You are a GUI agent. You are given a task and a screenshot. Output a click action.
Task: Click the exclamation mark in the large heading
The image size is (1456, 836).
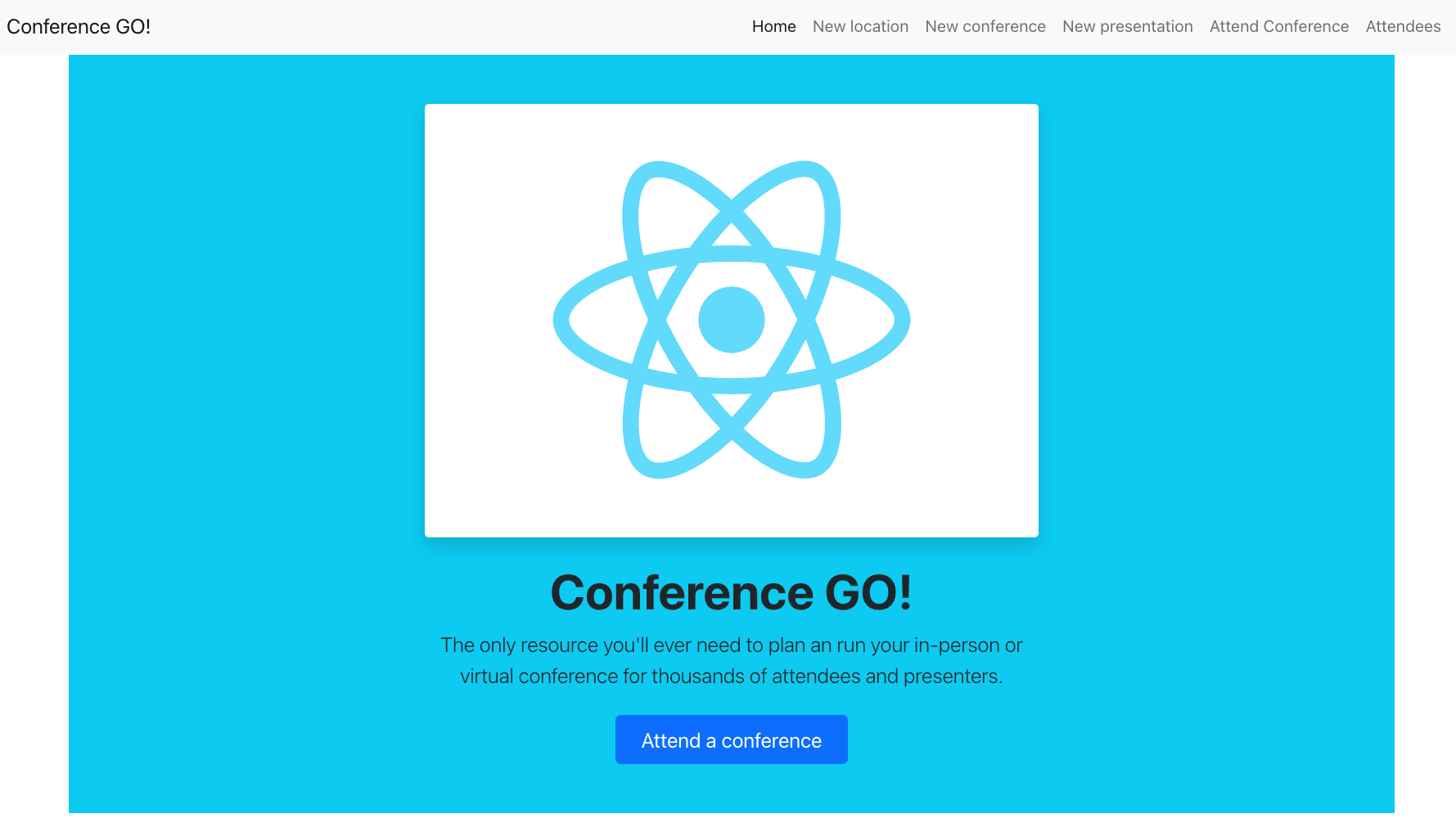(904, 592)
